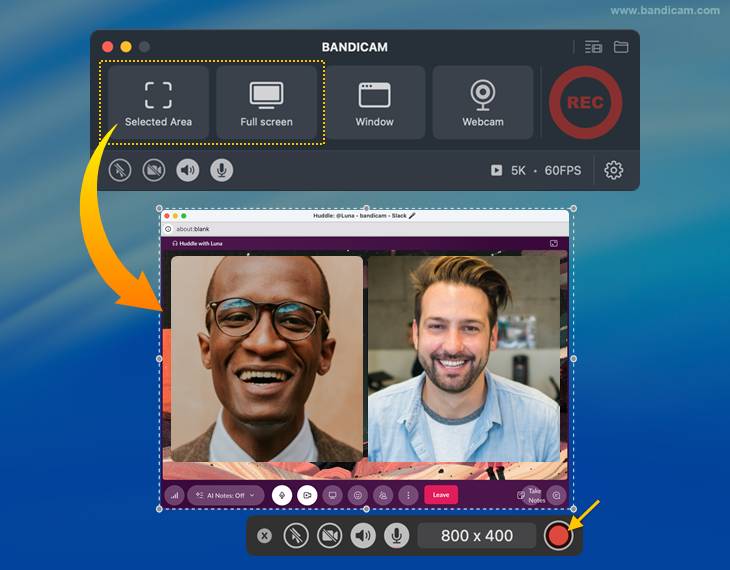Select the left participant video tile

pyautogui.click(x=267, y=359)
